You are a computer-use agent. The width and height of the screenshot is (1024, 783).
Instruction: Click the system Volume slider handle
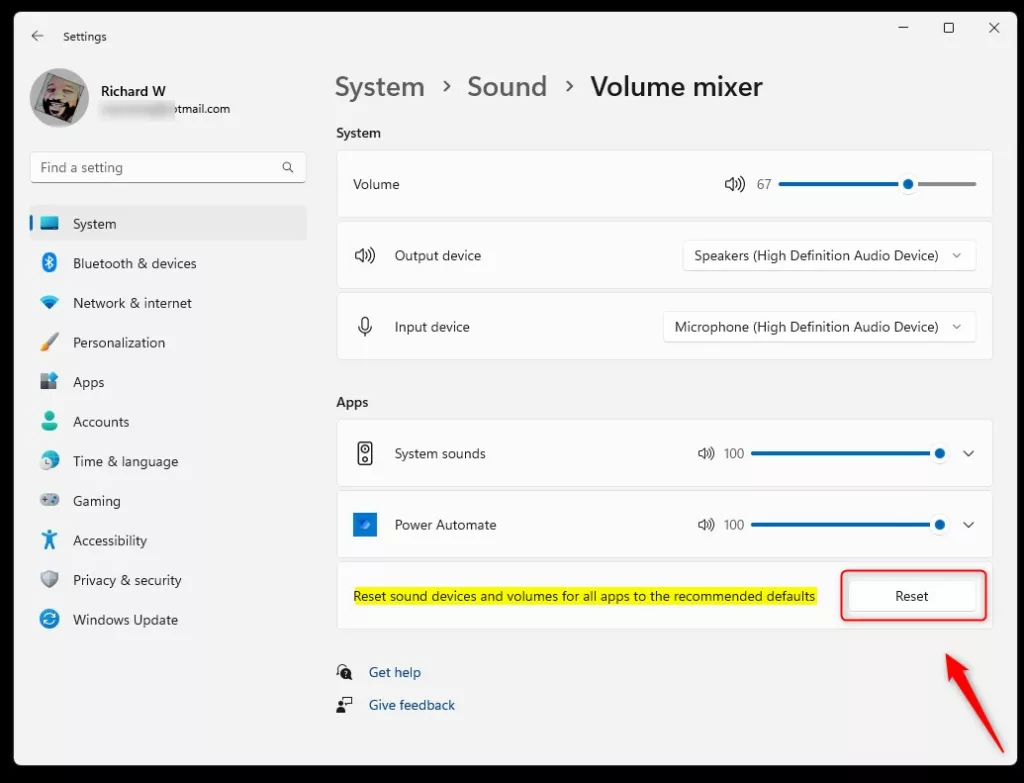point(908,184)
